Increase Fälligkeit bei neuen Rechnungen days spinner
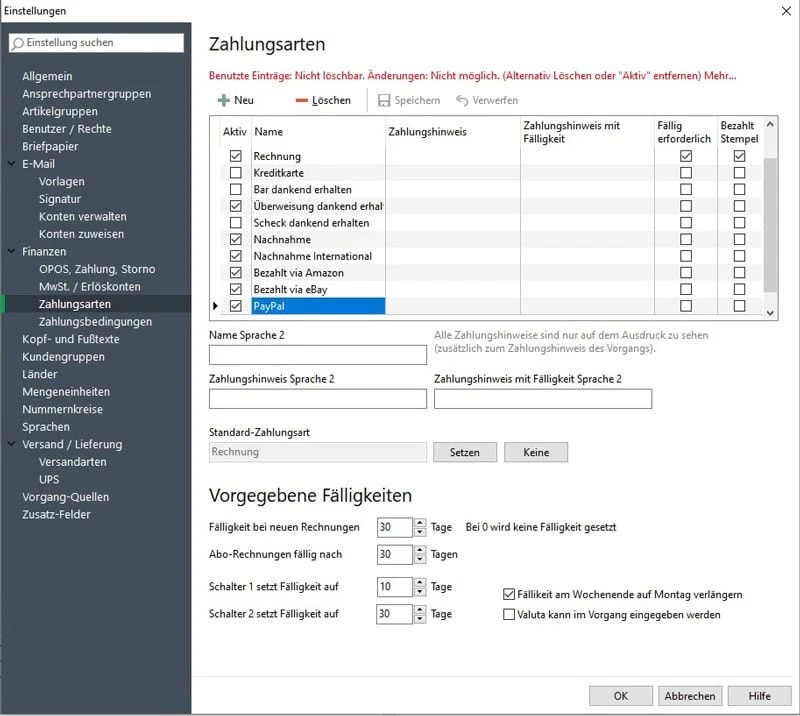The image size is (800, 716). tap(407, 523)
